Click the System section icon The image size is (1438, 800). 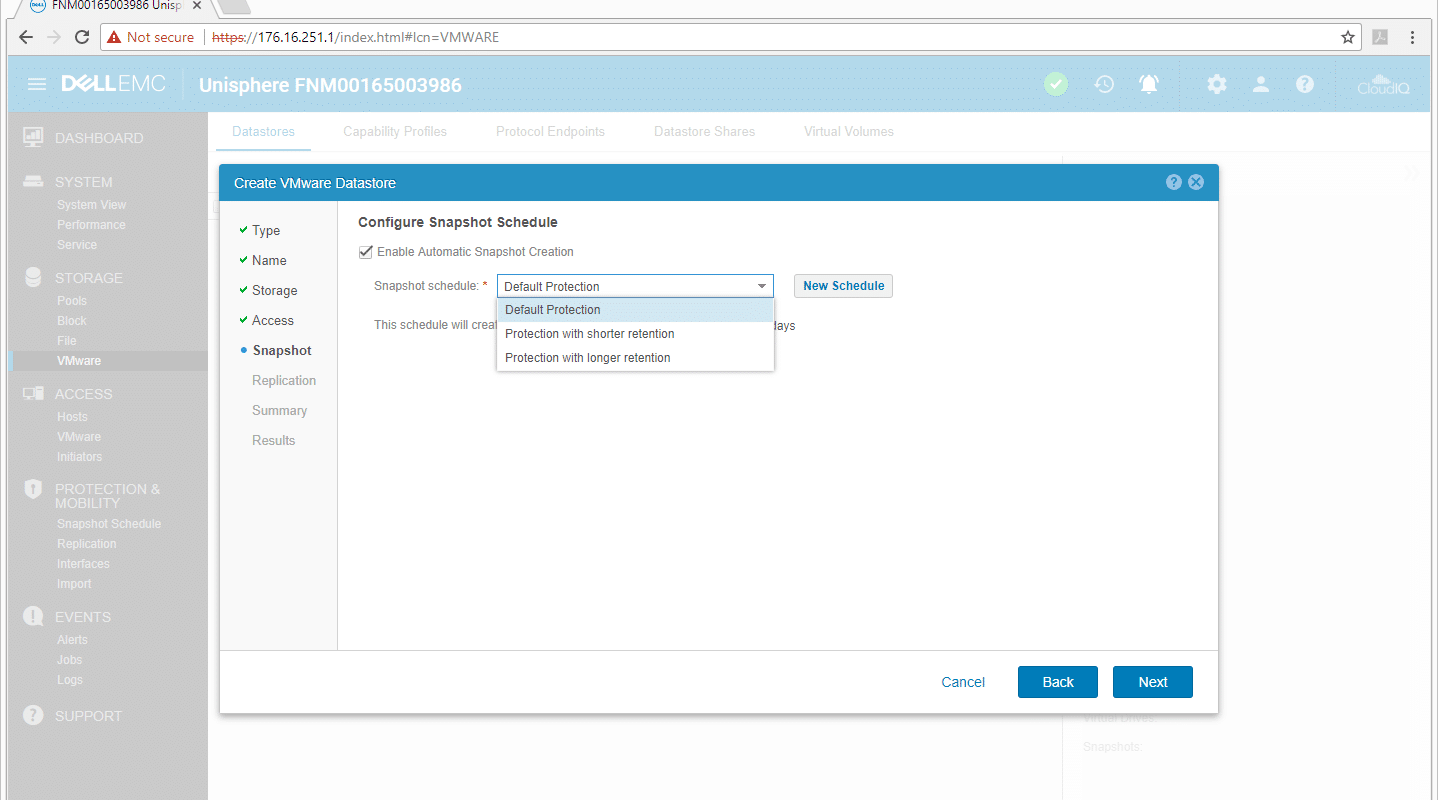tap(33, 182)
